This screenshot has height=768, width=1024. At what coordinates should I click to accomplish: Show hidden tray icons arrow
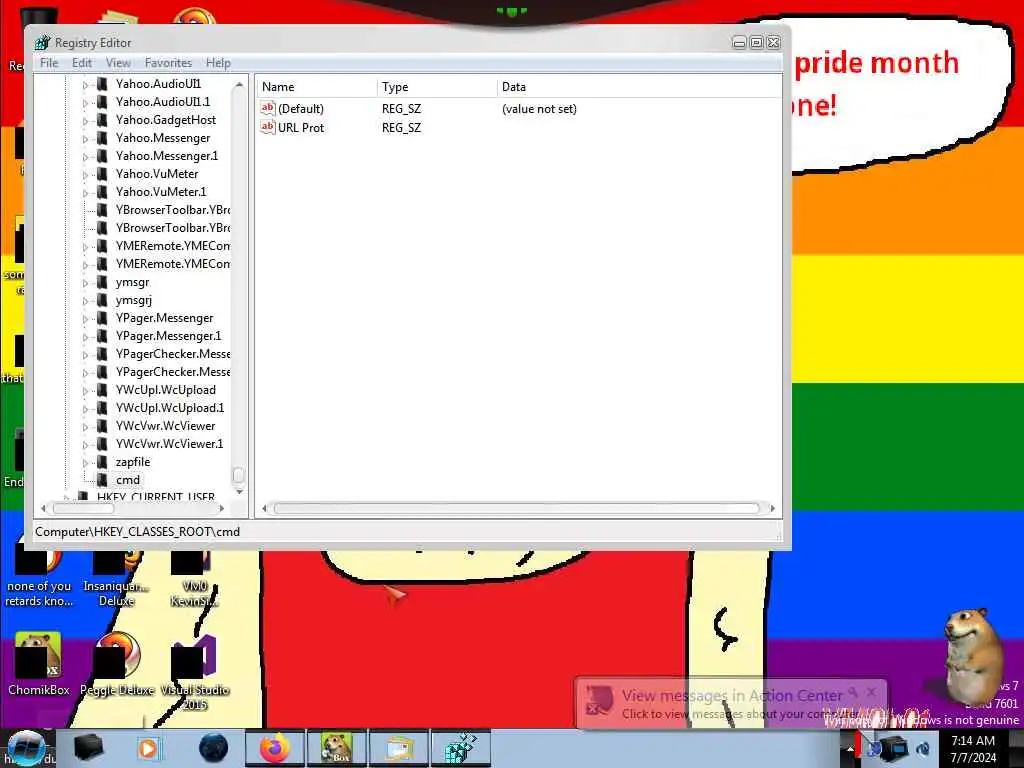click(850, 749)
